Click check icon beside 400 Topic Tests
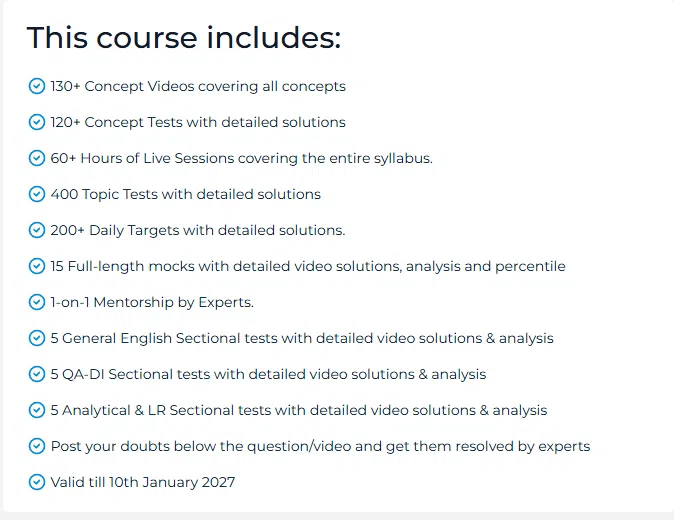 coord(37,194)
